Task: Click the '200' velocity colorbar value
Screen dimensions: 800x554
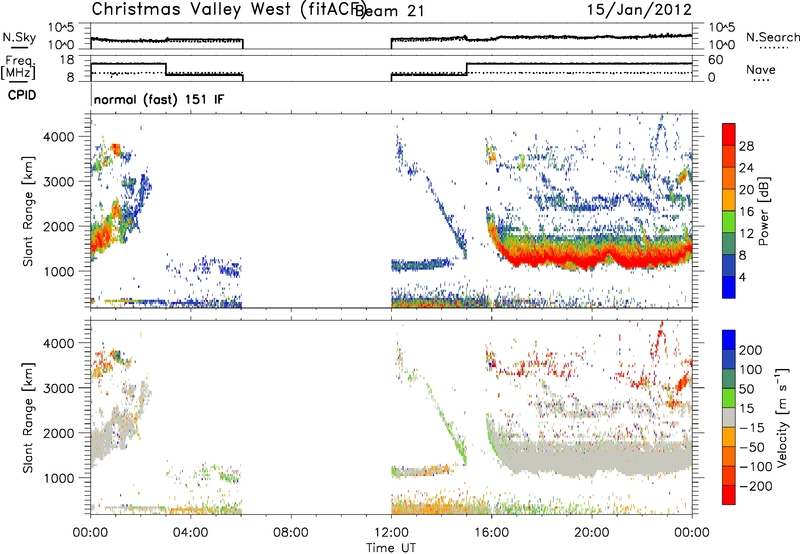Action: [750, 350]
